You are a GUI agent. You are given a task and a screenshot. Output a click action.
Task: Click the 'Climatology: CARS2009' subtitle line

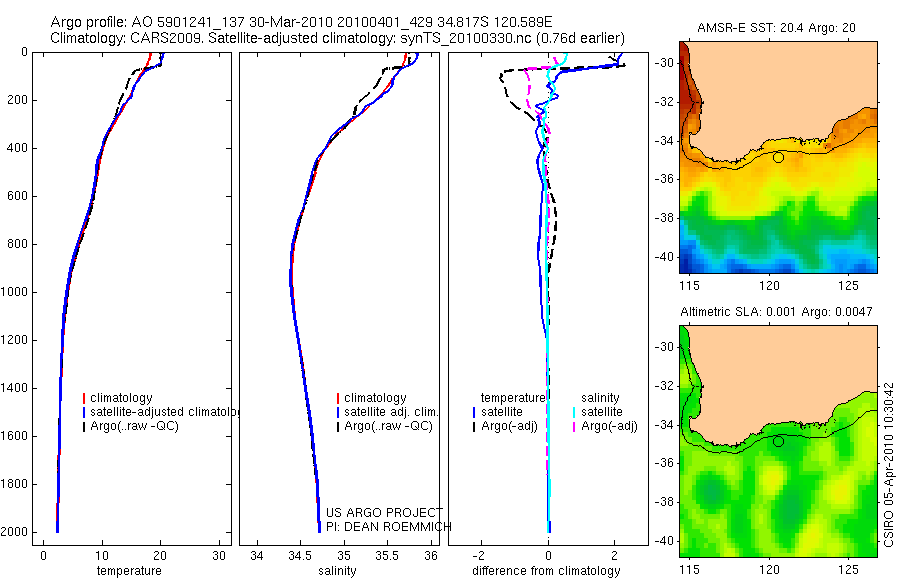(338, 38)
